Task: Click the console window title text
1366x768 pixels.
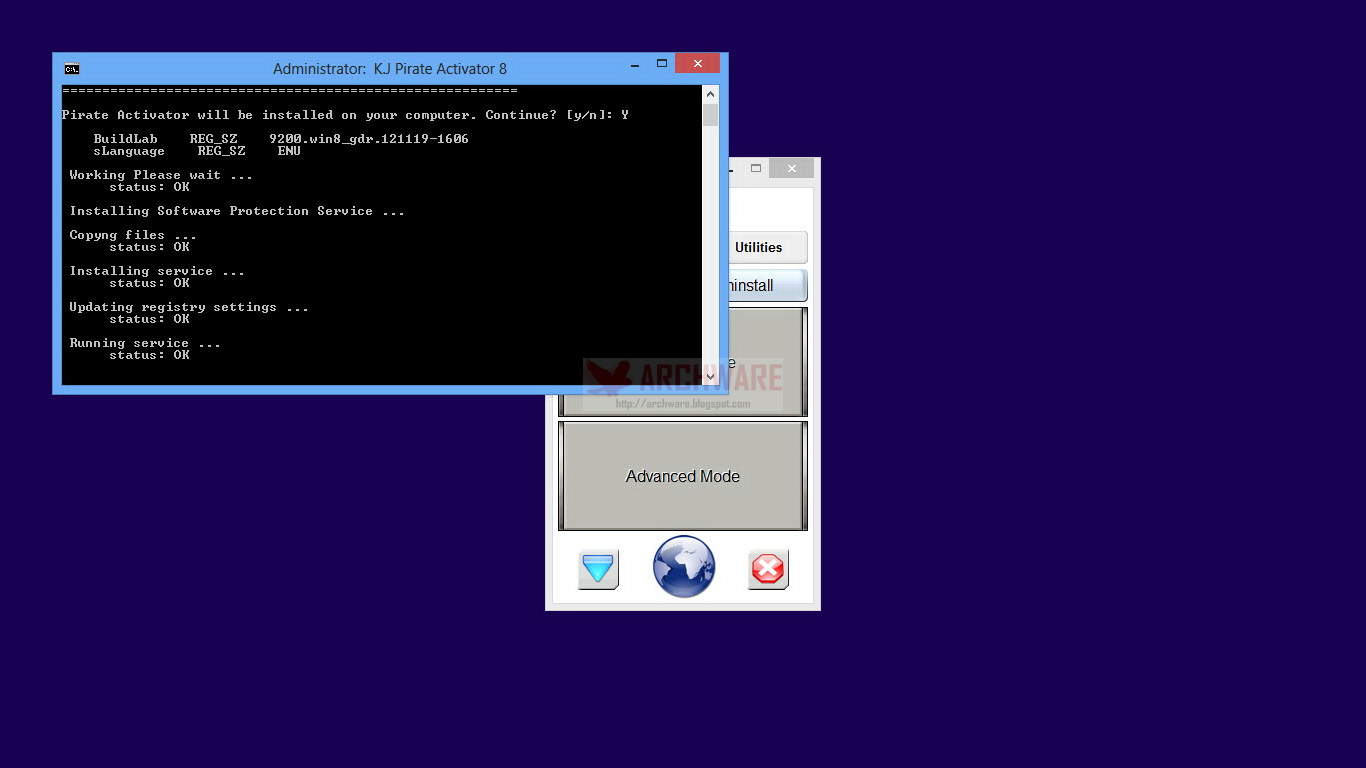Action: (x=390, y=69)
